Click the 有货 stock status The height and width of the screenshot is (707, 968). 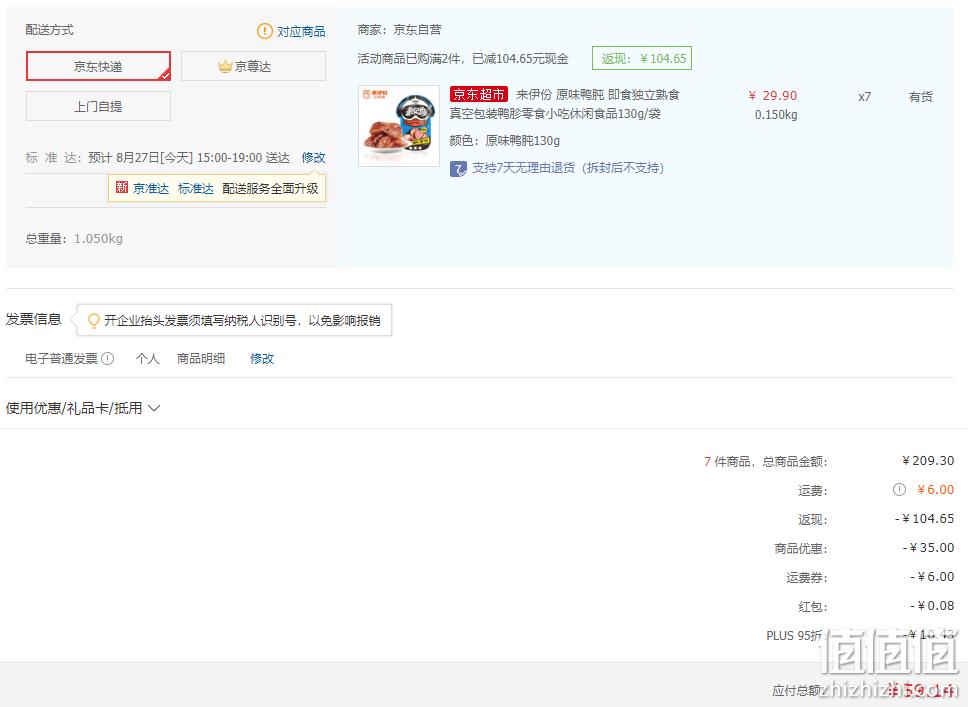[920, 96]
